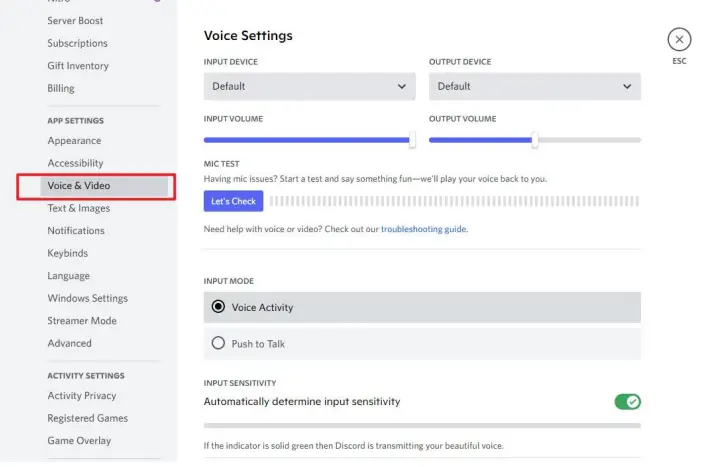
Task: Open the Input Device dropdown
Action: point(309,86)
